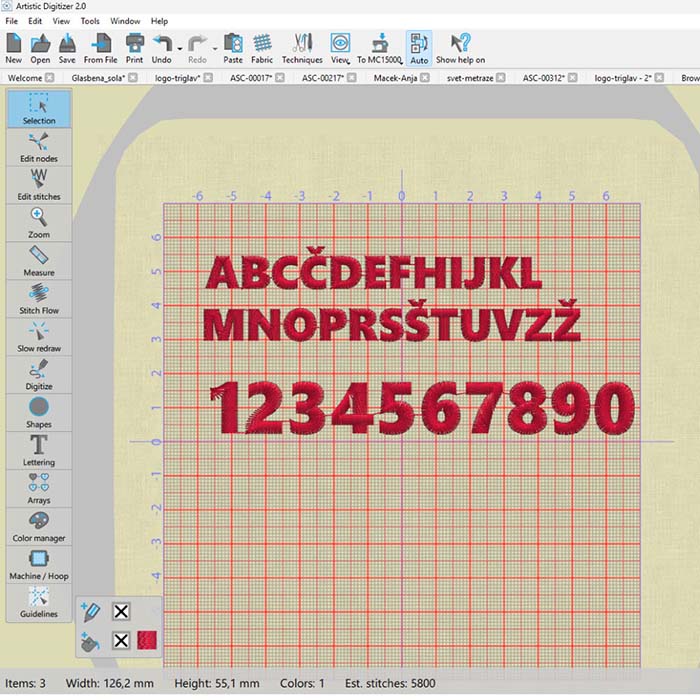Select the Edit nodes tool
Viewport: 700px width, 700px height.
[x=39, y=147]
